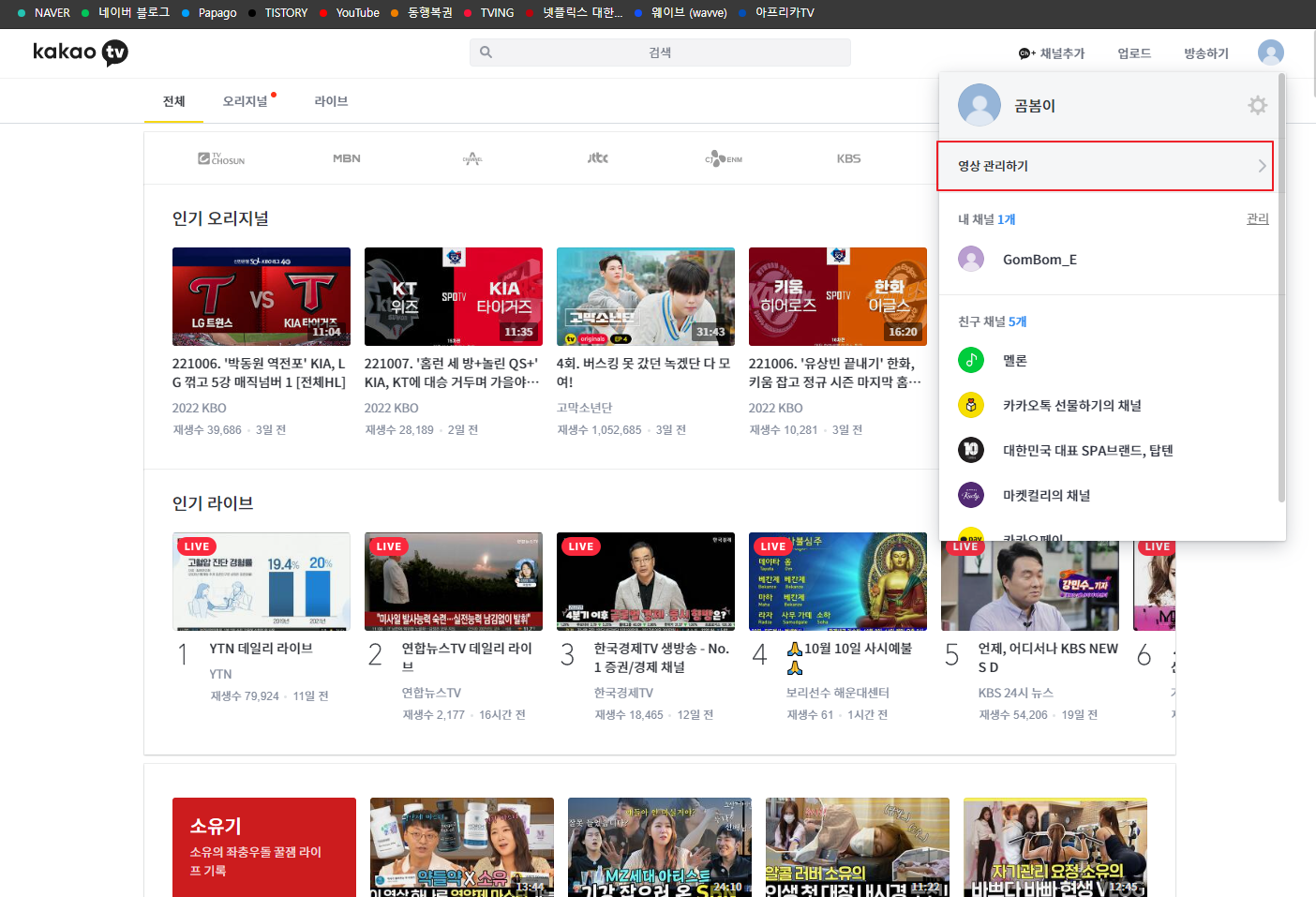Screen dimensions: 1316x897
Task: Click 카카오톡 선물하기의 채널 name
Action: point(1072,405)
